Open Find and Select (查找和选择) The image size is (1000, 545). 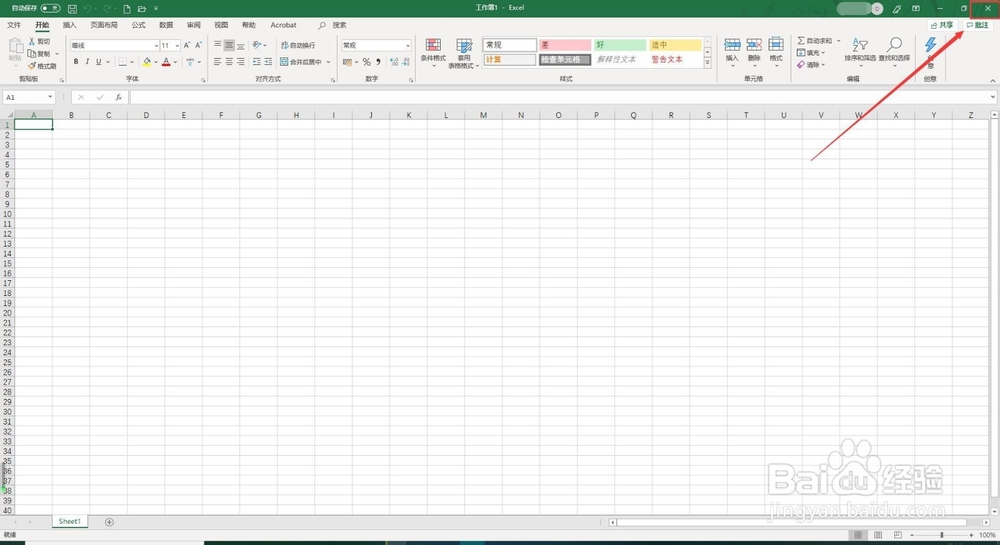click(x=894, y=51)
